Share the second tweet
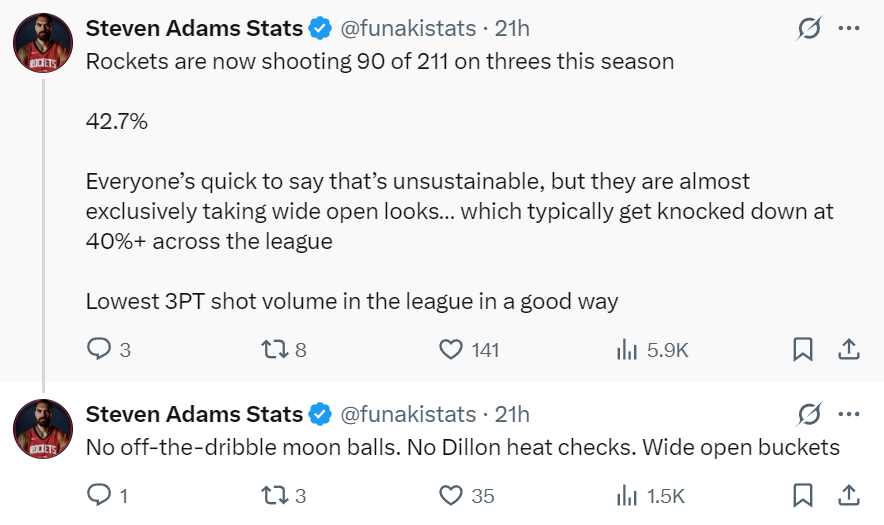 848,494
